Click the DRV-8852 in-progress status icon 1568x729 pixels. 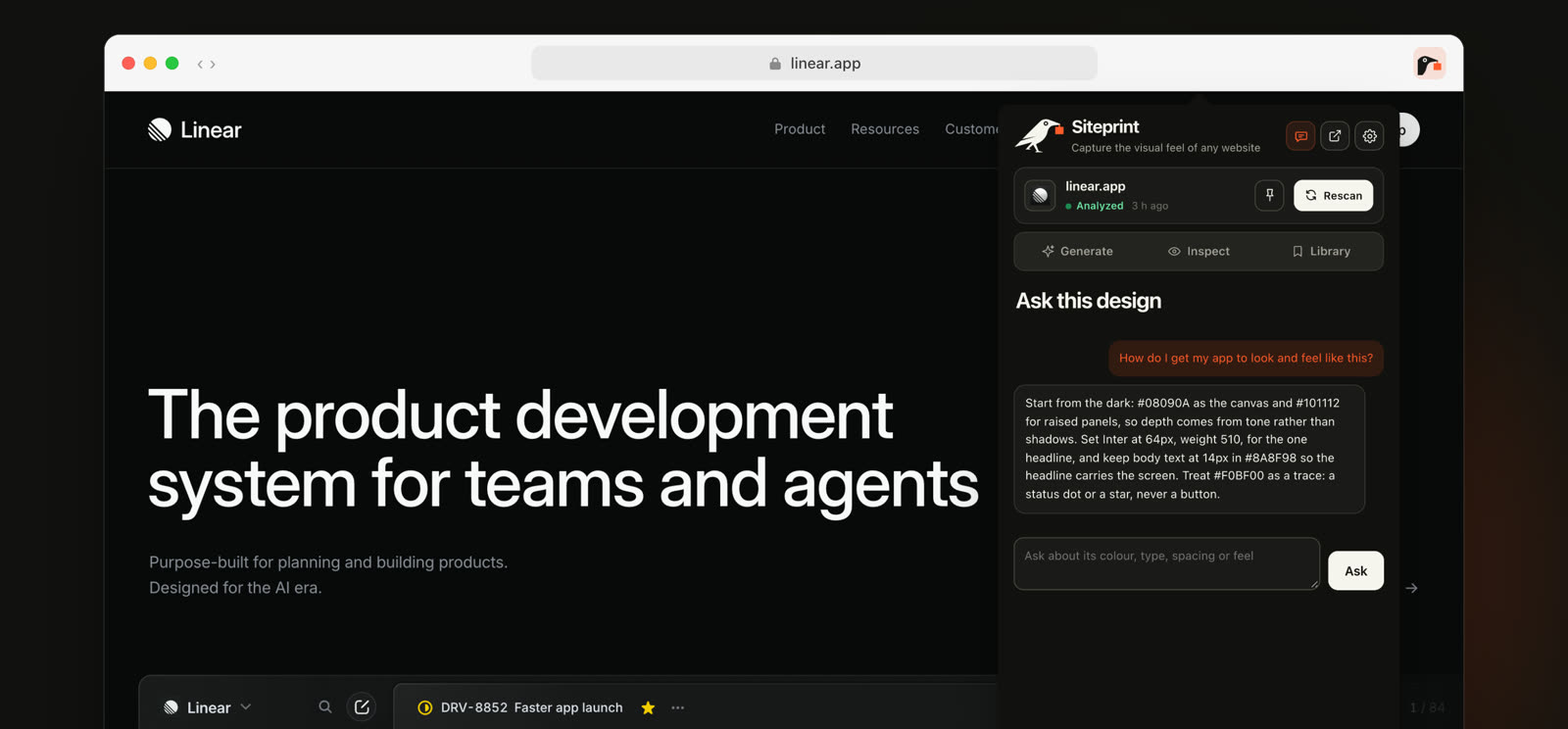pos(424,707)
